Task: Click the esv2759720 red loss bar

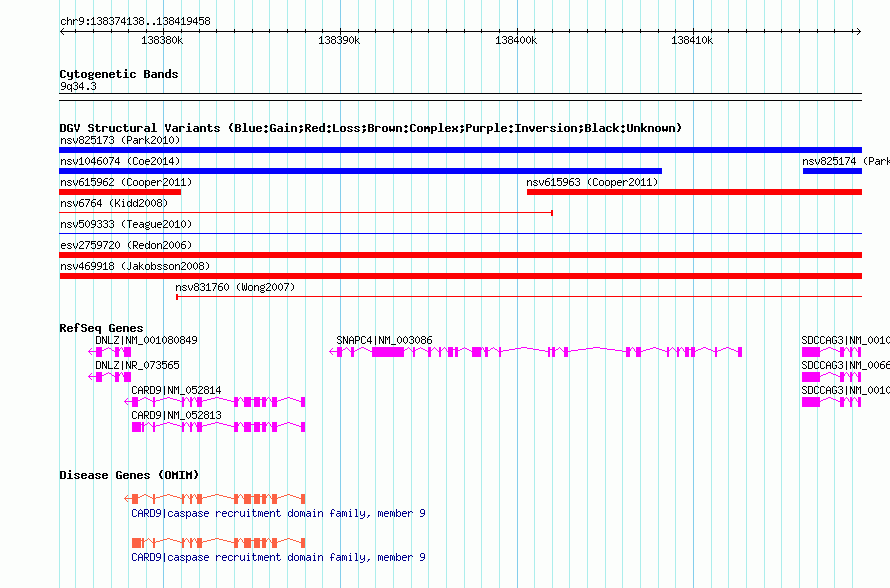Action: [460, 255]
